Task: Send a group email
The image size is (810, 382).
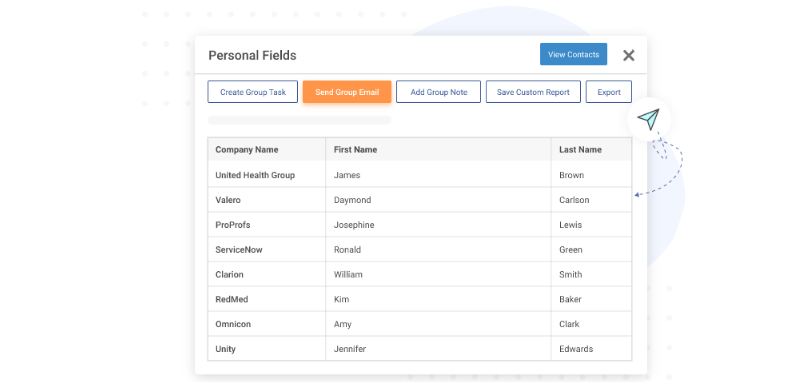Action: click(x=347, y=92)
